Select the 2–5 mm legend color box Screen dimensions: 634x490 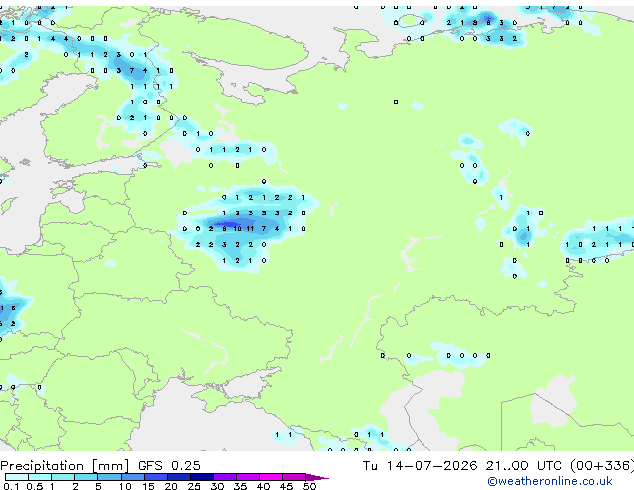coord(86,477)
